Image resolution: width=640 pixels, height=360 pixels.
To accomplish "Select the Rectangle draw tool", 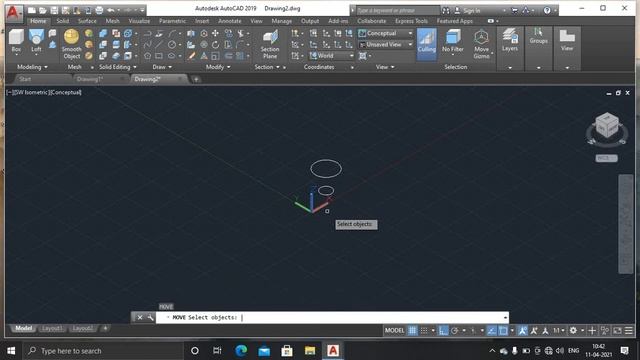I will [159, 56].
